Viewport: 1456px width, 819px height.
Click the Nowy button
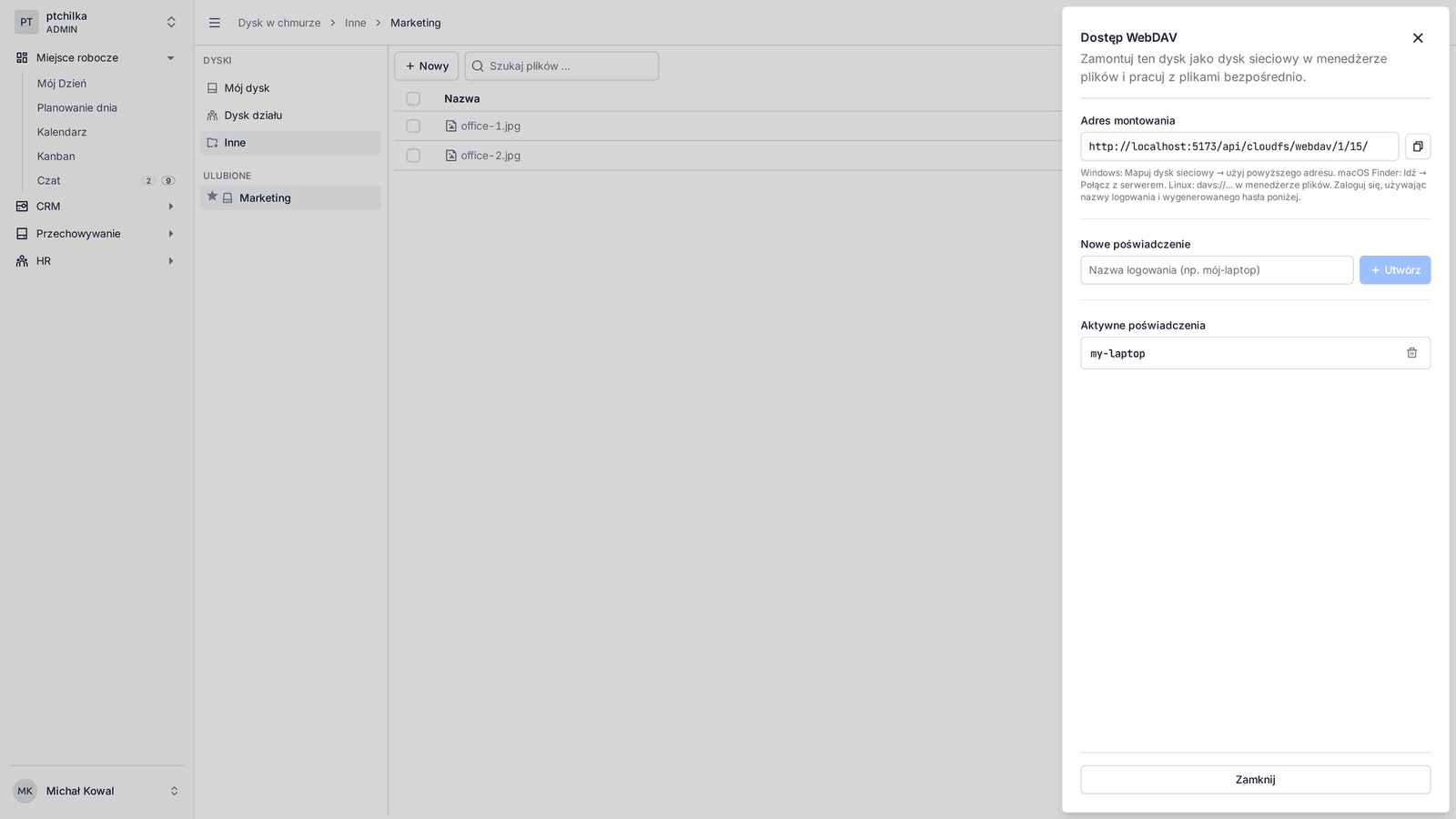pyautogui.click(x=427, y=66)
